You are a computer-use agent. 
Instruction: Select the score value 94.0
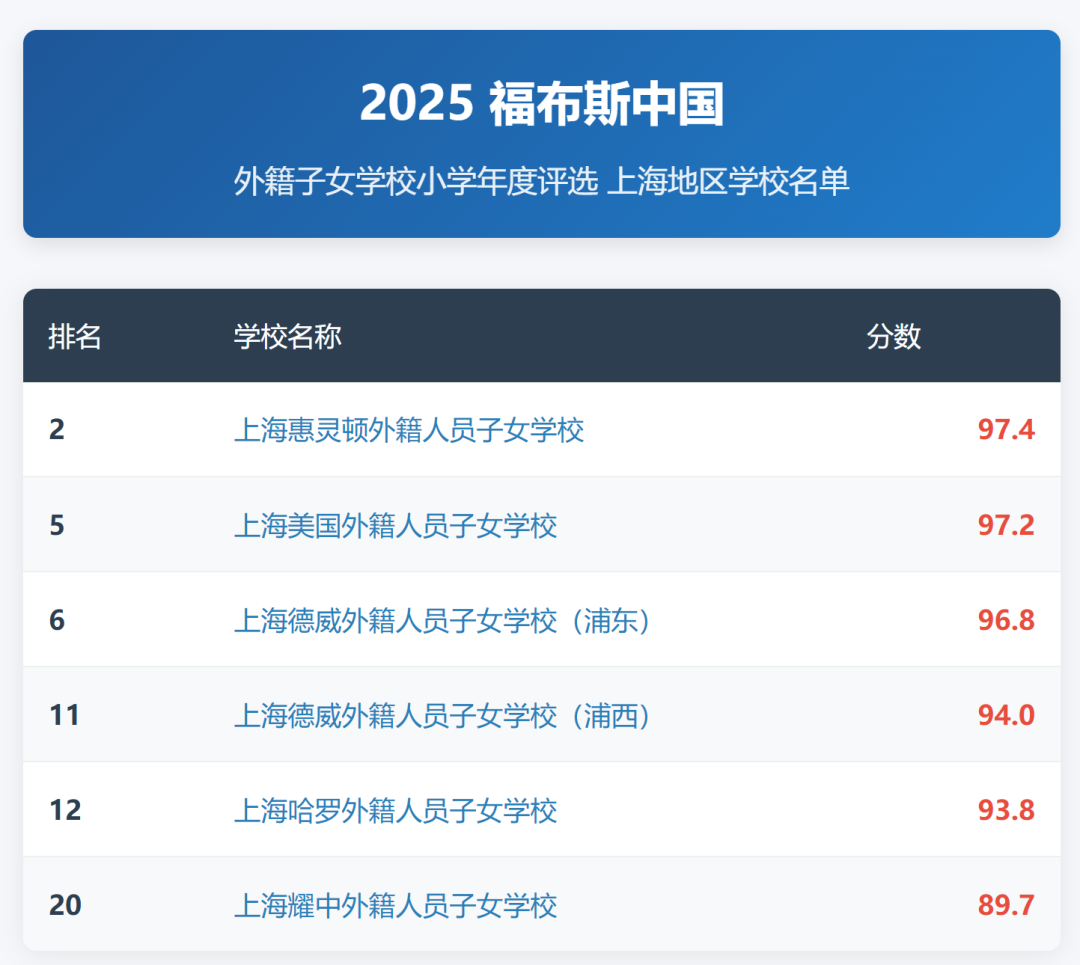click(x=1006, y=716)
